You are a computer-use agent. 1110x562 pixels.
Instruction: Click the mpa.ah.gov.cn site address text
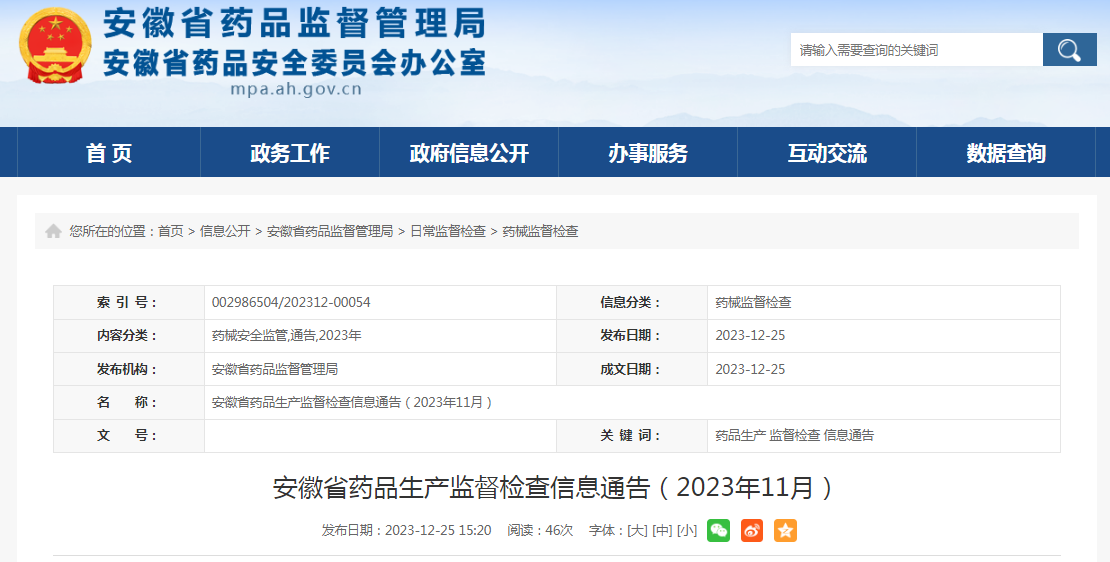click(296, 89)
